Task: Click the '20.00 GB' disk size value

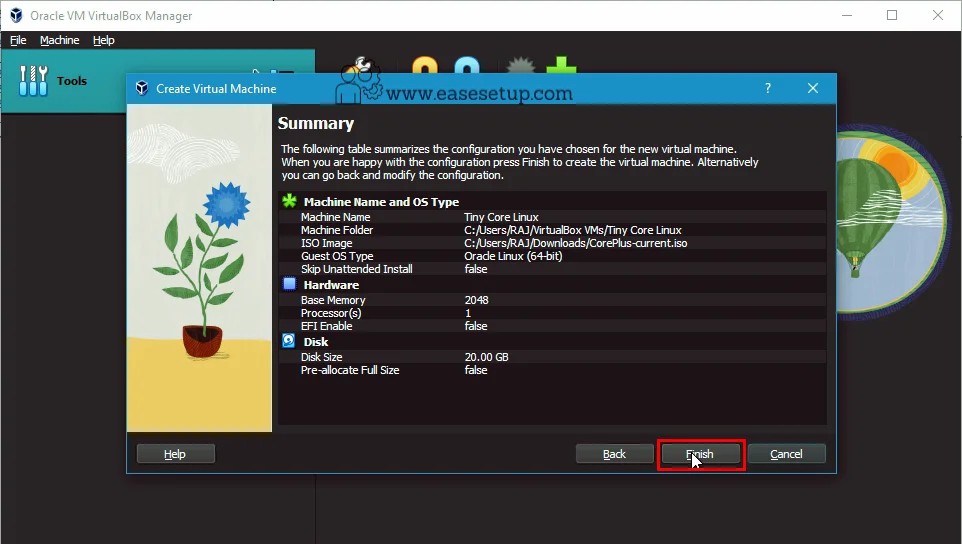Action: 487,357
